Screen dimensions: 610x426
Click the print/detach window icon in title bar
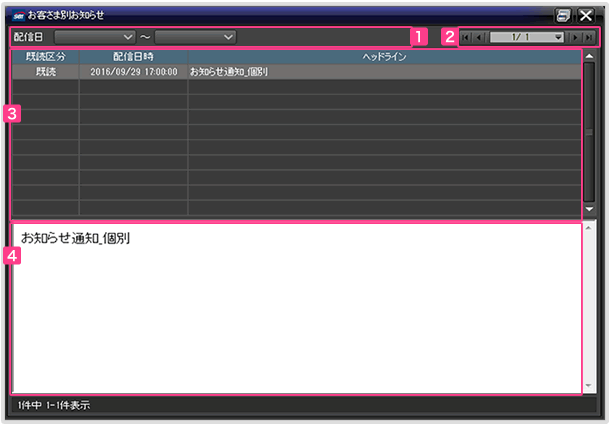pos(563,16)
